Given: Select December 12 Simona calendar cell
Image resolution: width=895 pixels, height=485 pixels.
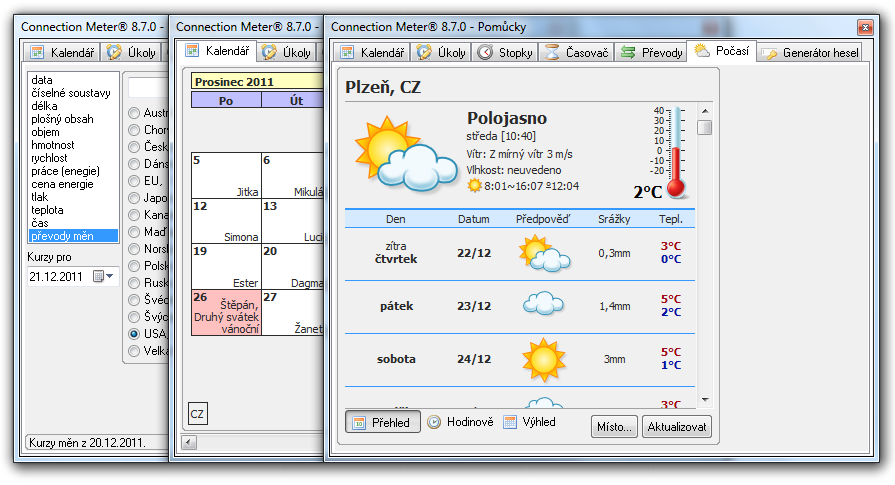Looking at the screenshot, I should (x=226, y=221).
